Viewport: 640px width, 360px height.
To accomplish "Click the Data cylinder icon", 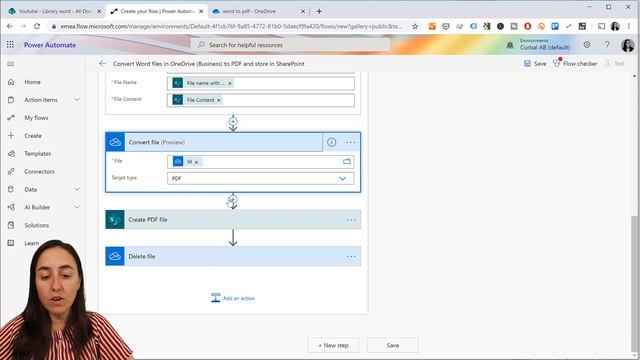I will click(x=11, y=189).
